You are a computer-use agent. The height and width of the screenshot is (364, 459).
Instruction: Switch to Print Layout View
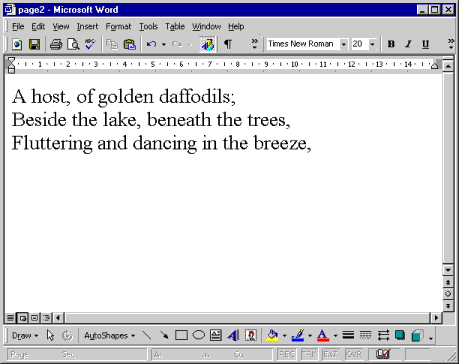point(34,318)
